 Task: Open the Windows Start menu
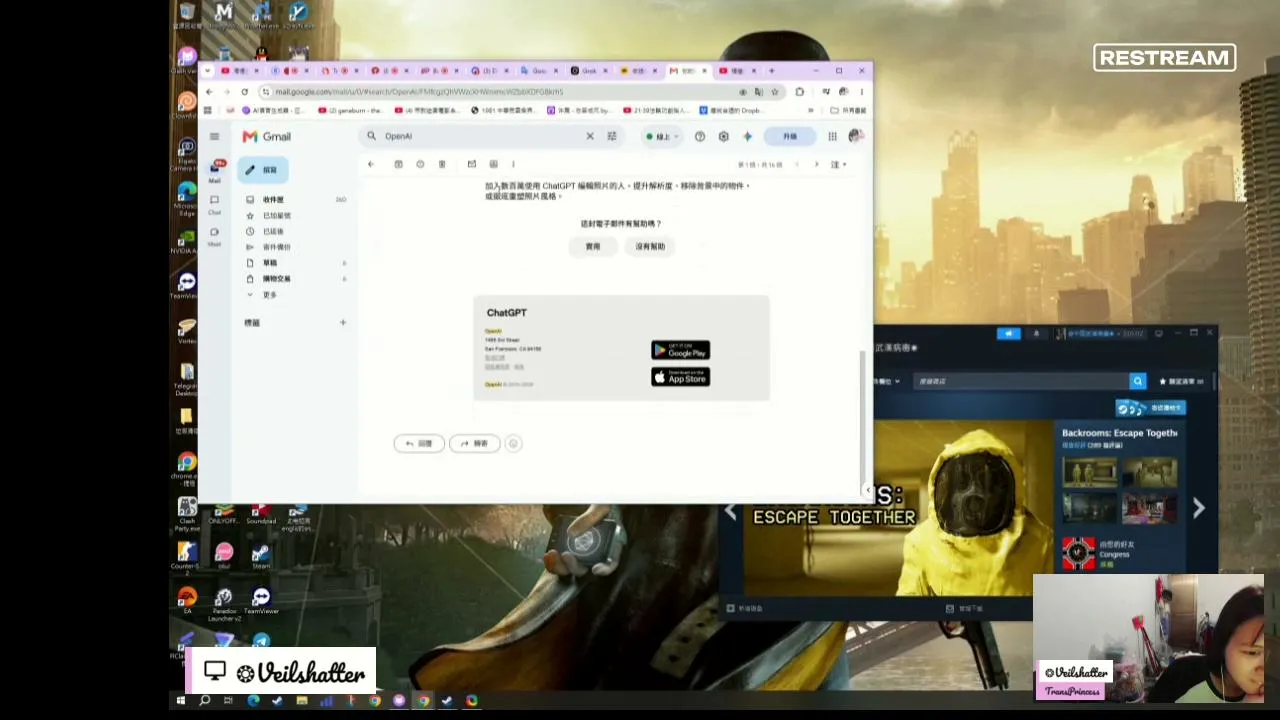tap(181, 701)
